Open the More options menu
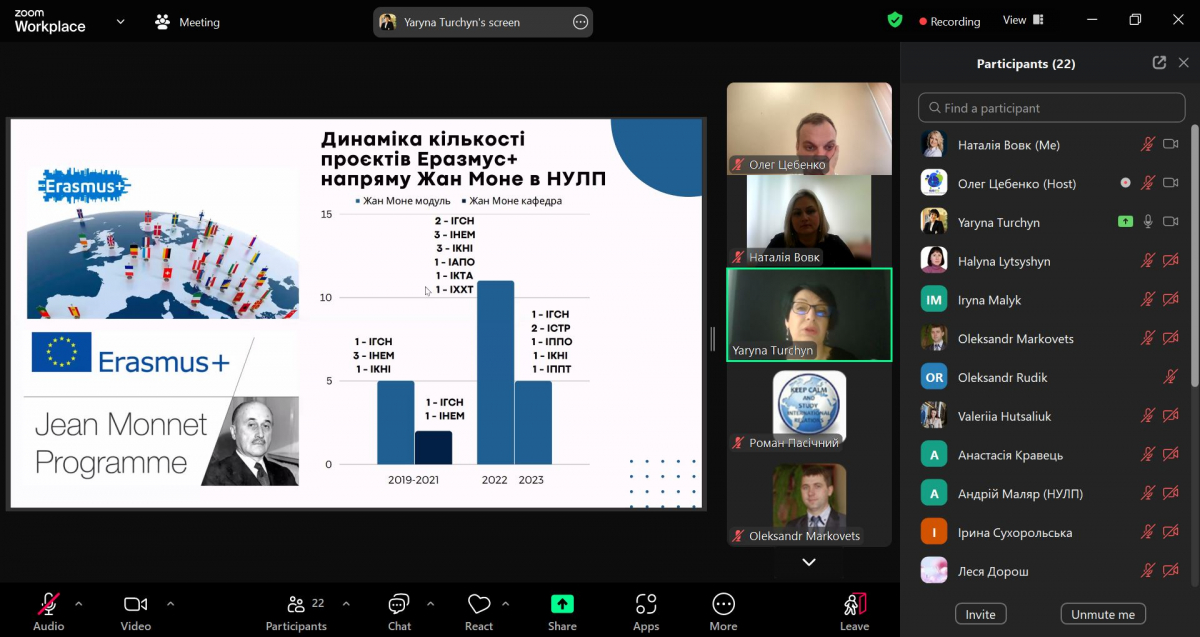This screenshot has height=637, width=1200. pyautogui.click(x=723, y=610)
